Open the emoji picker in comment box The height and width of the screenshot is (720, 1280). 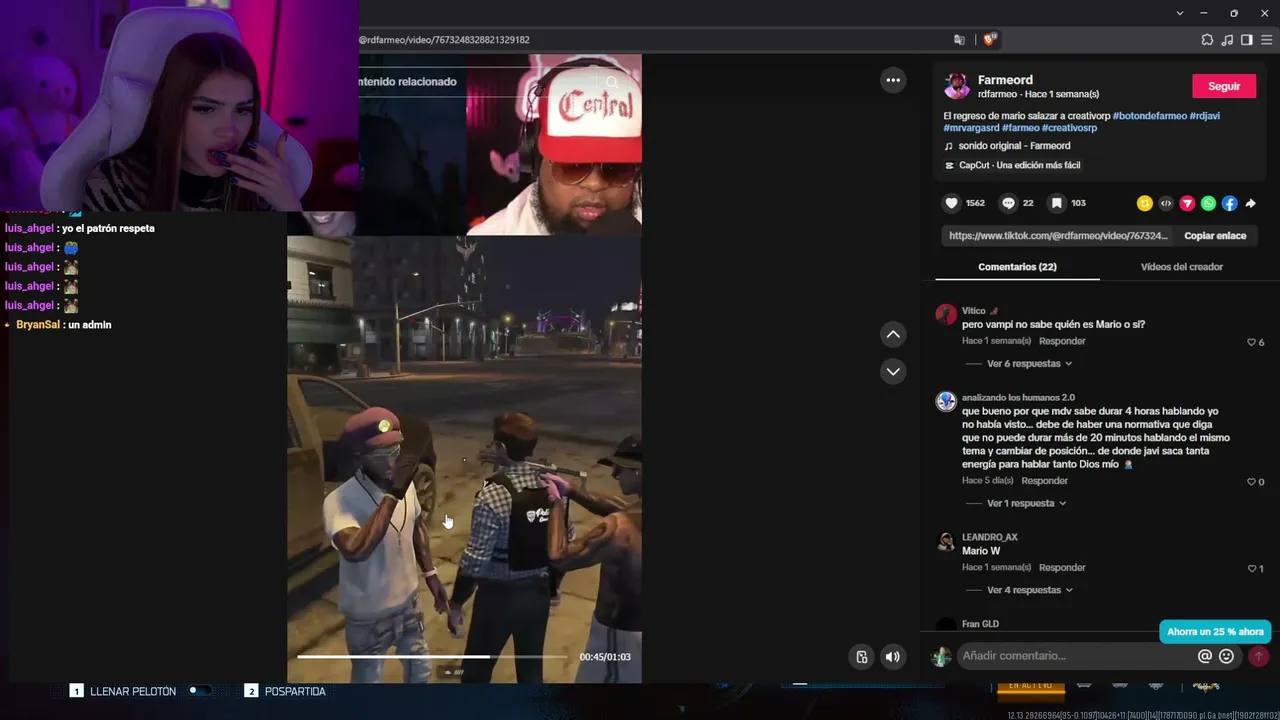click(x=1227, y=656)
